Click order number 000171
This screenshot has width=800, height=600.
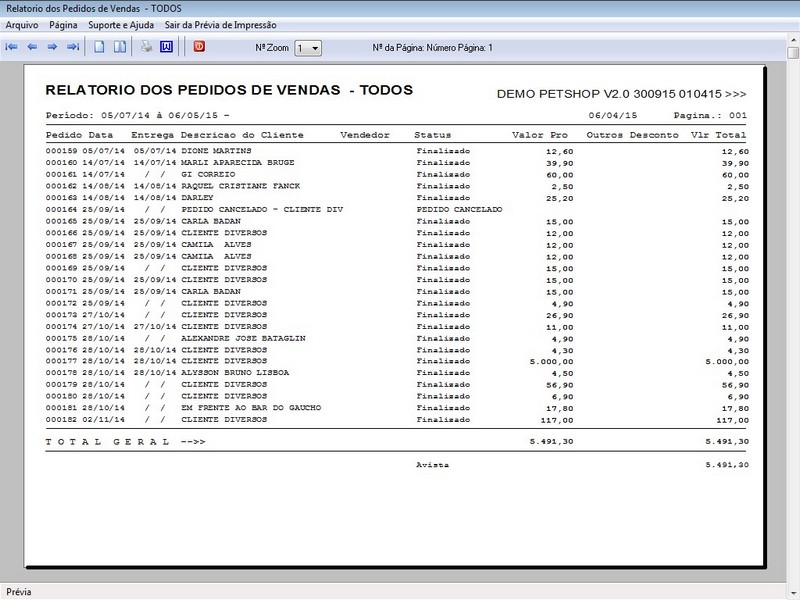click(61, 292)
